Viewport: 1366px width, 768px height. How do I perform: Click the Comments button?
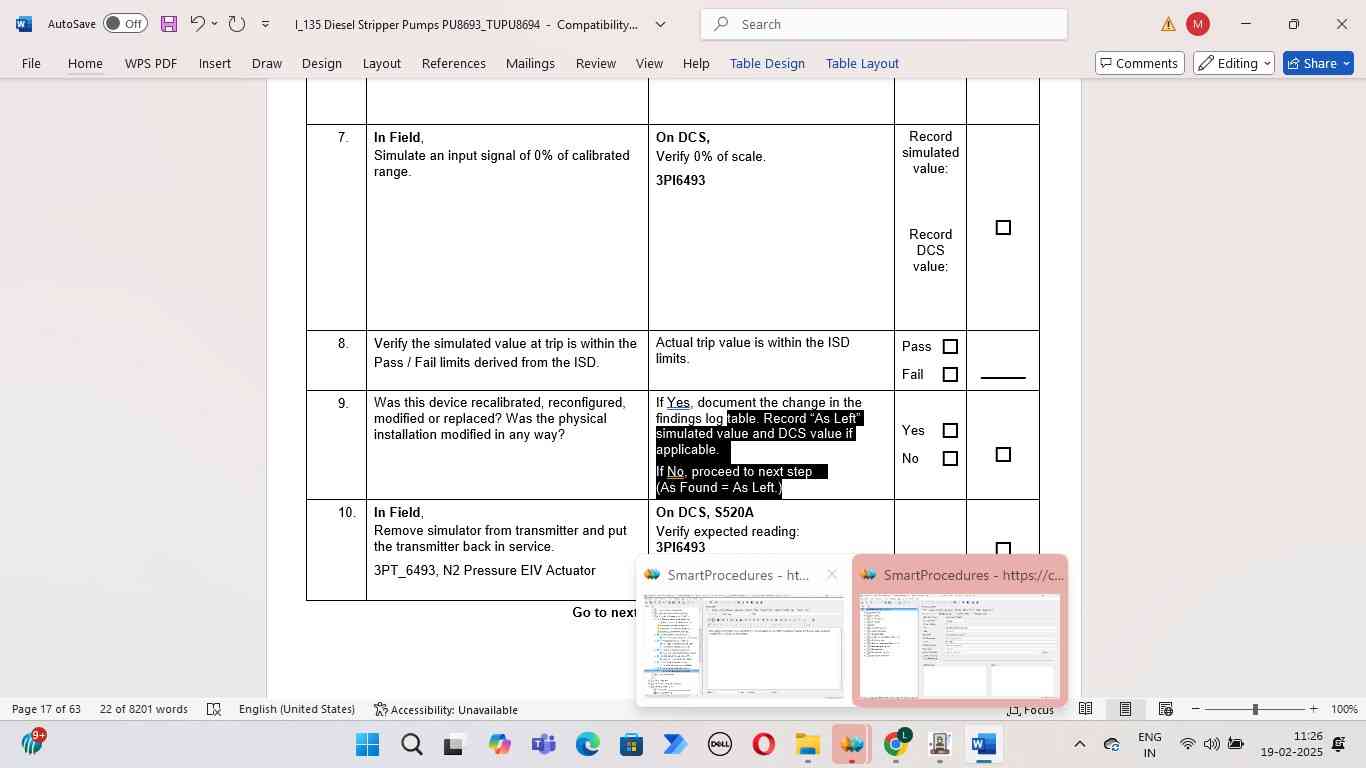coord(1138,63)
